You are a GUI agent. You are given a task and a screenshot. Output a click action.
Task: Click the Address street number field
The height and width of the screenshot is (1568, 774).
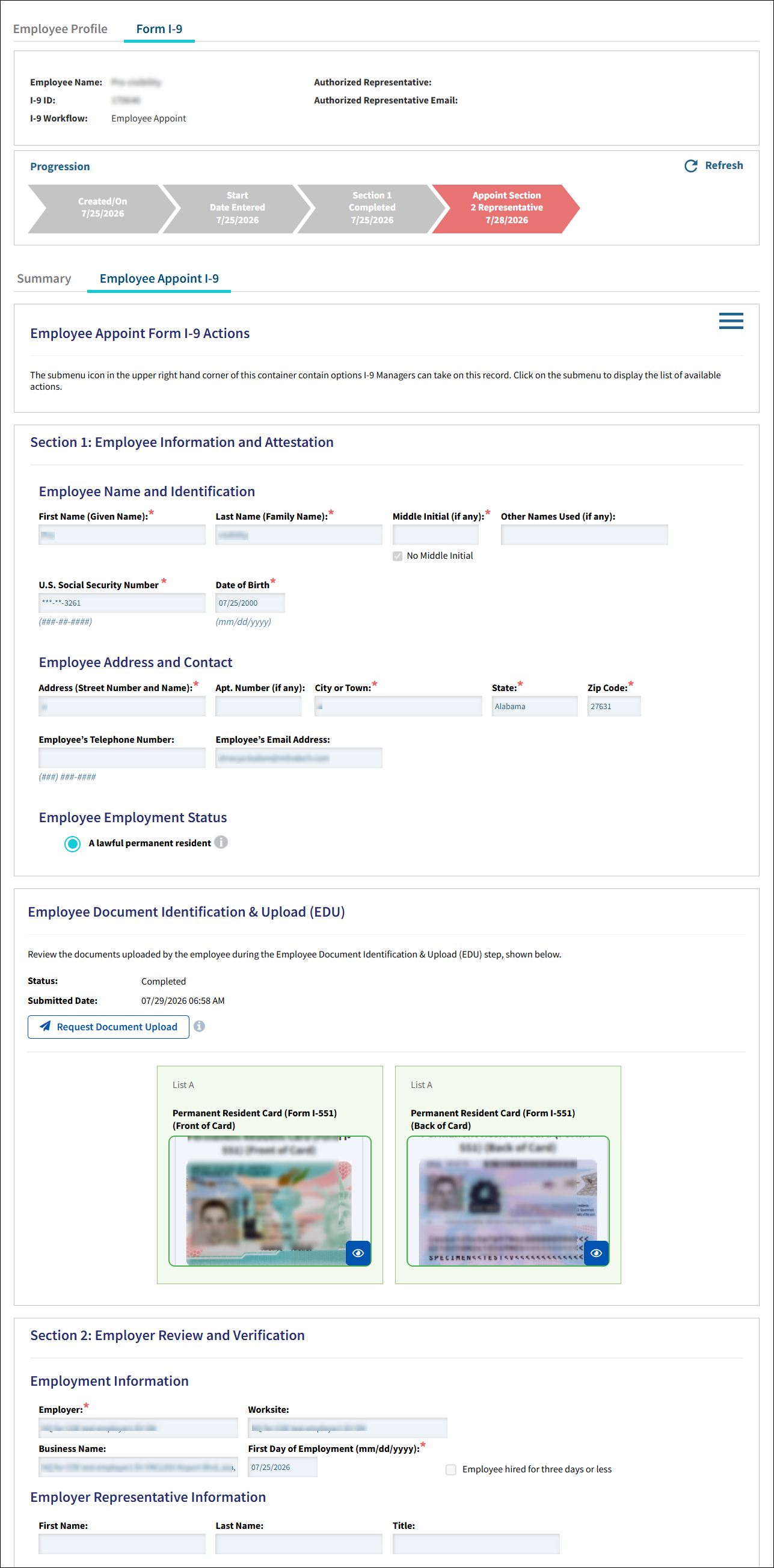pyautogui.click(x=121, y=706)
